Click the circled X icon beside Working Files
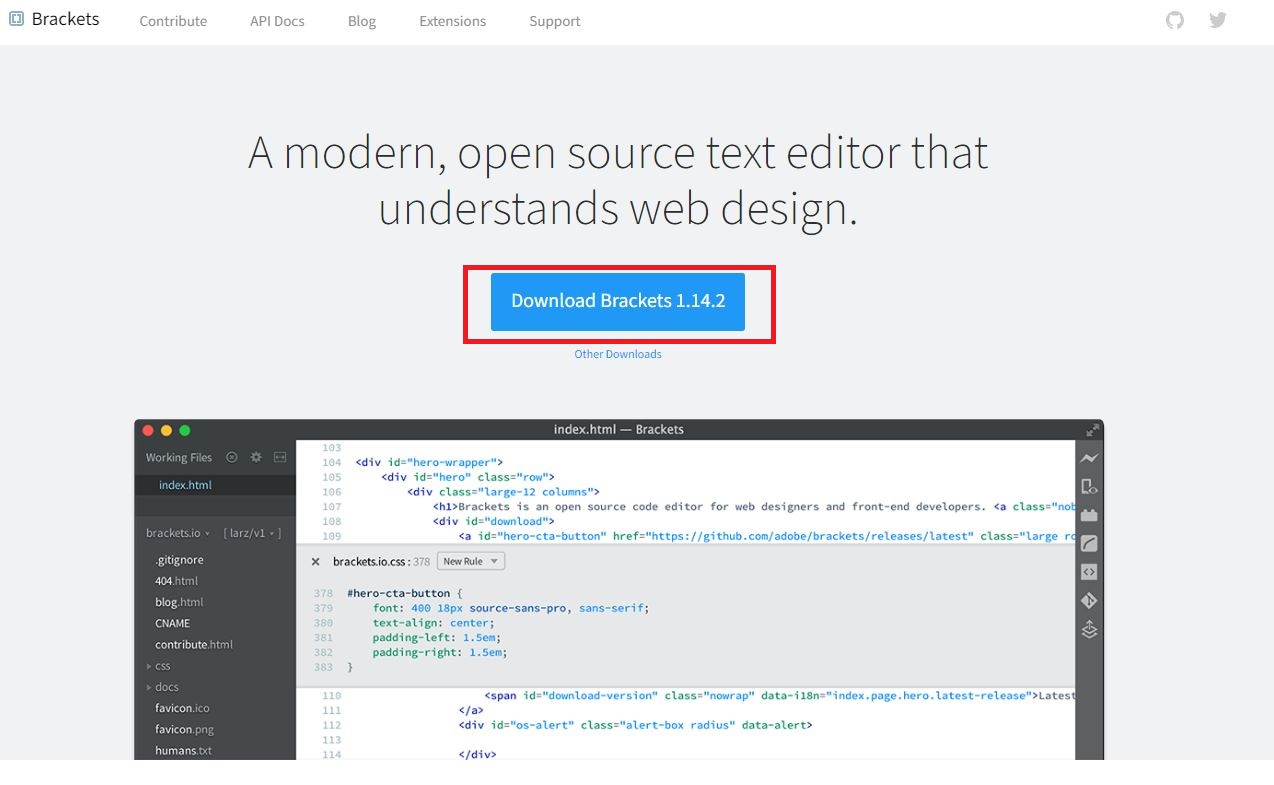Screen dimensions: 1274x785 click(x=231, y=457)
